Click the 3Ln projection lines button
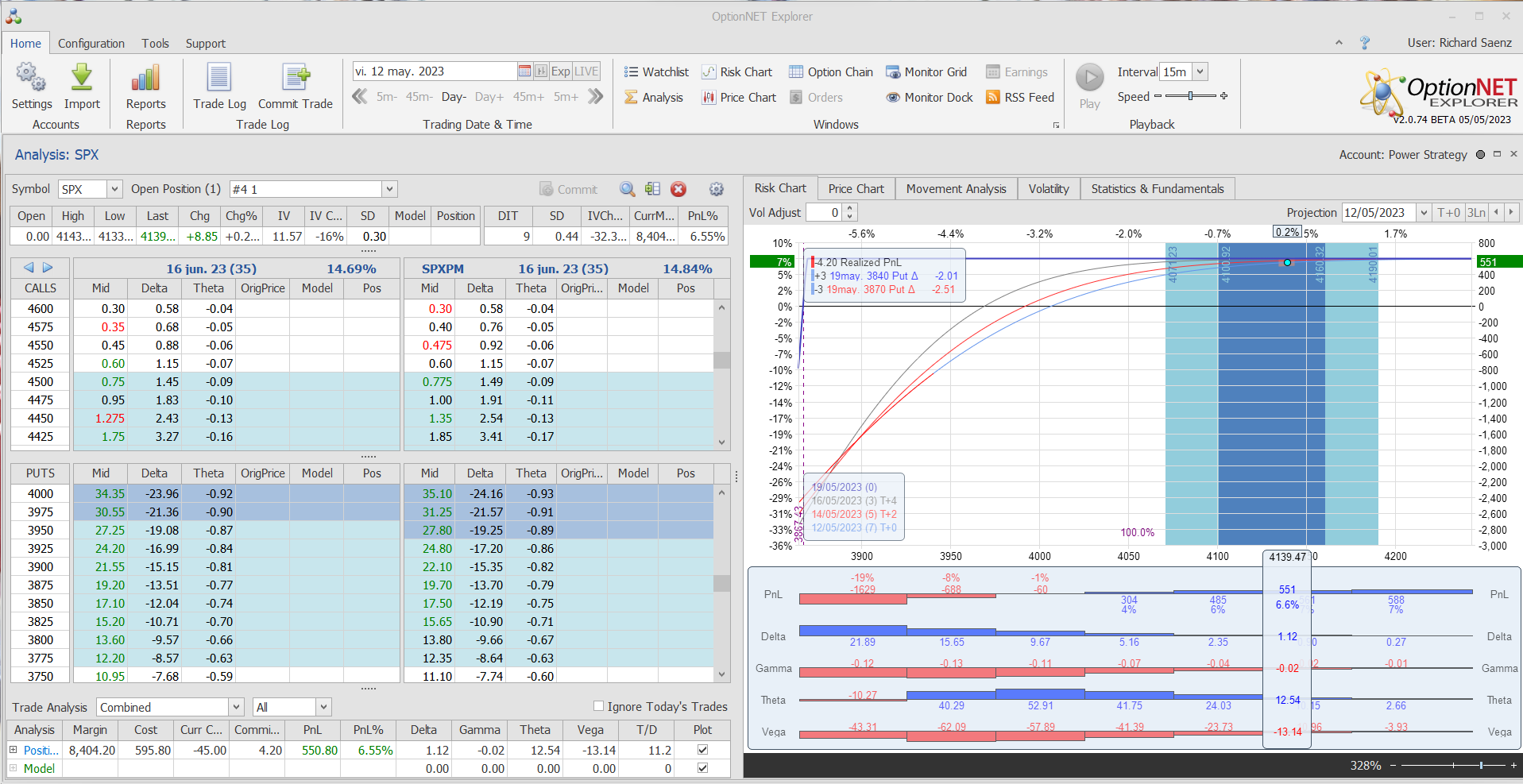This screenshot has width=1523, height=784. 1476,212
